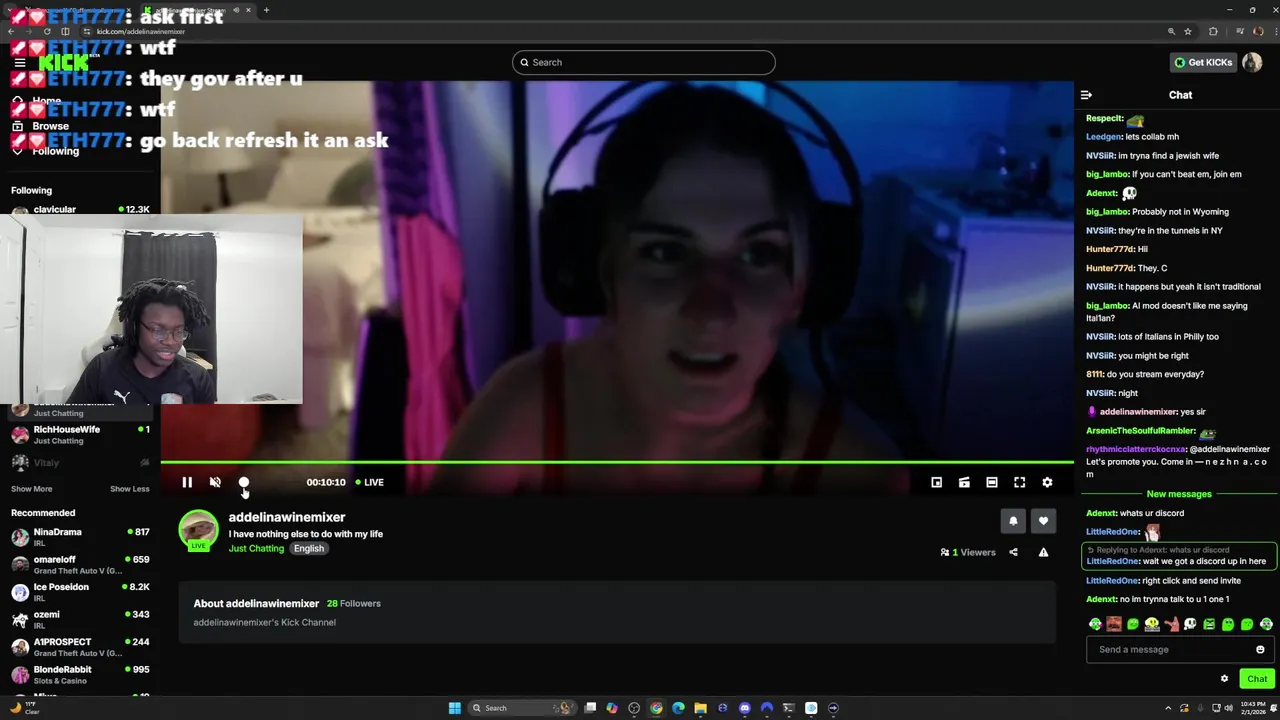
Task: Open user profile avatar menu
Action: point(1252,62)
